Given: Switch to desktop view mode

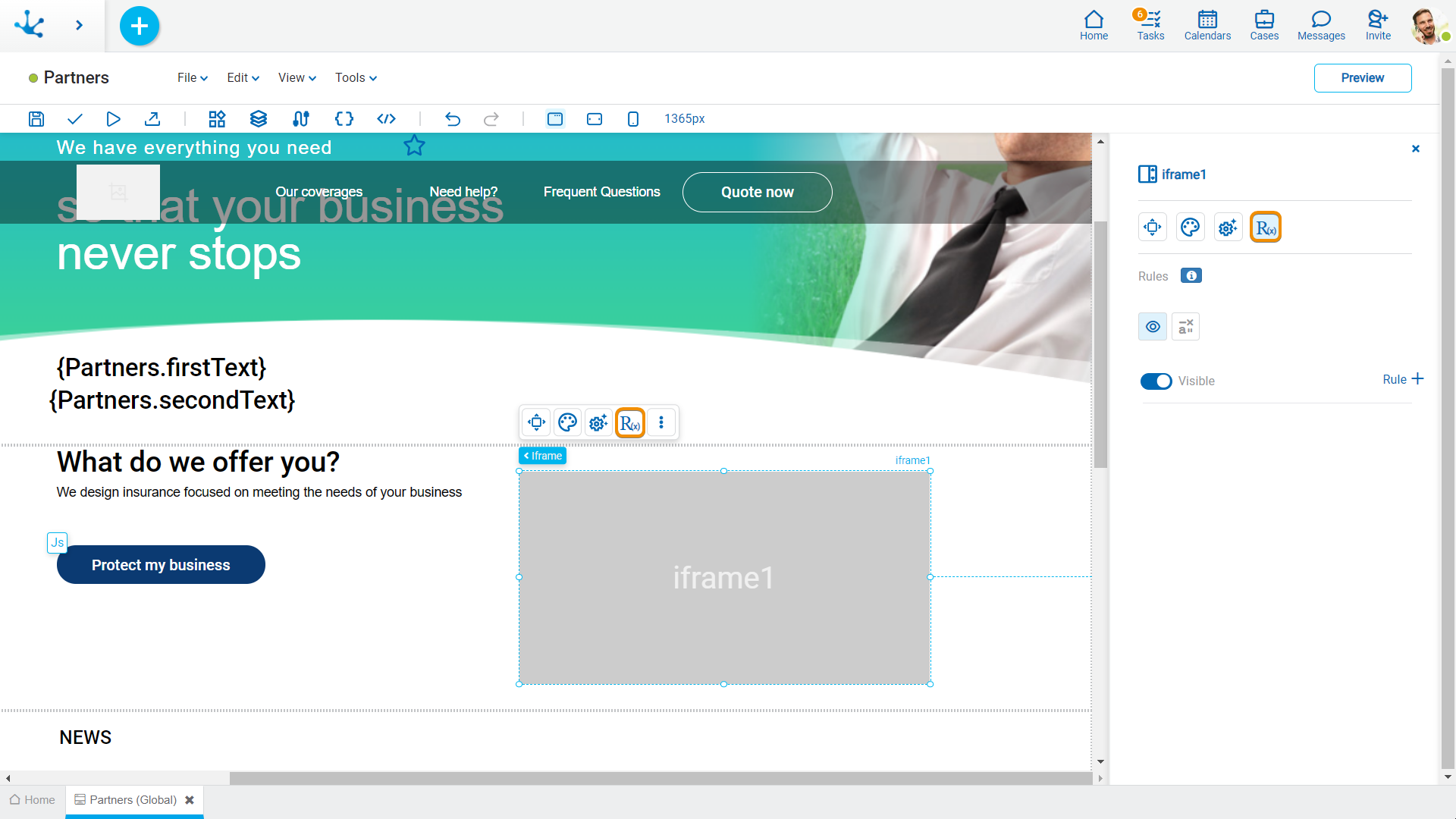Looking at the screenshot, I should [x=555, y=118].
